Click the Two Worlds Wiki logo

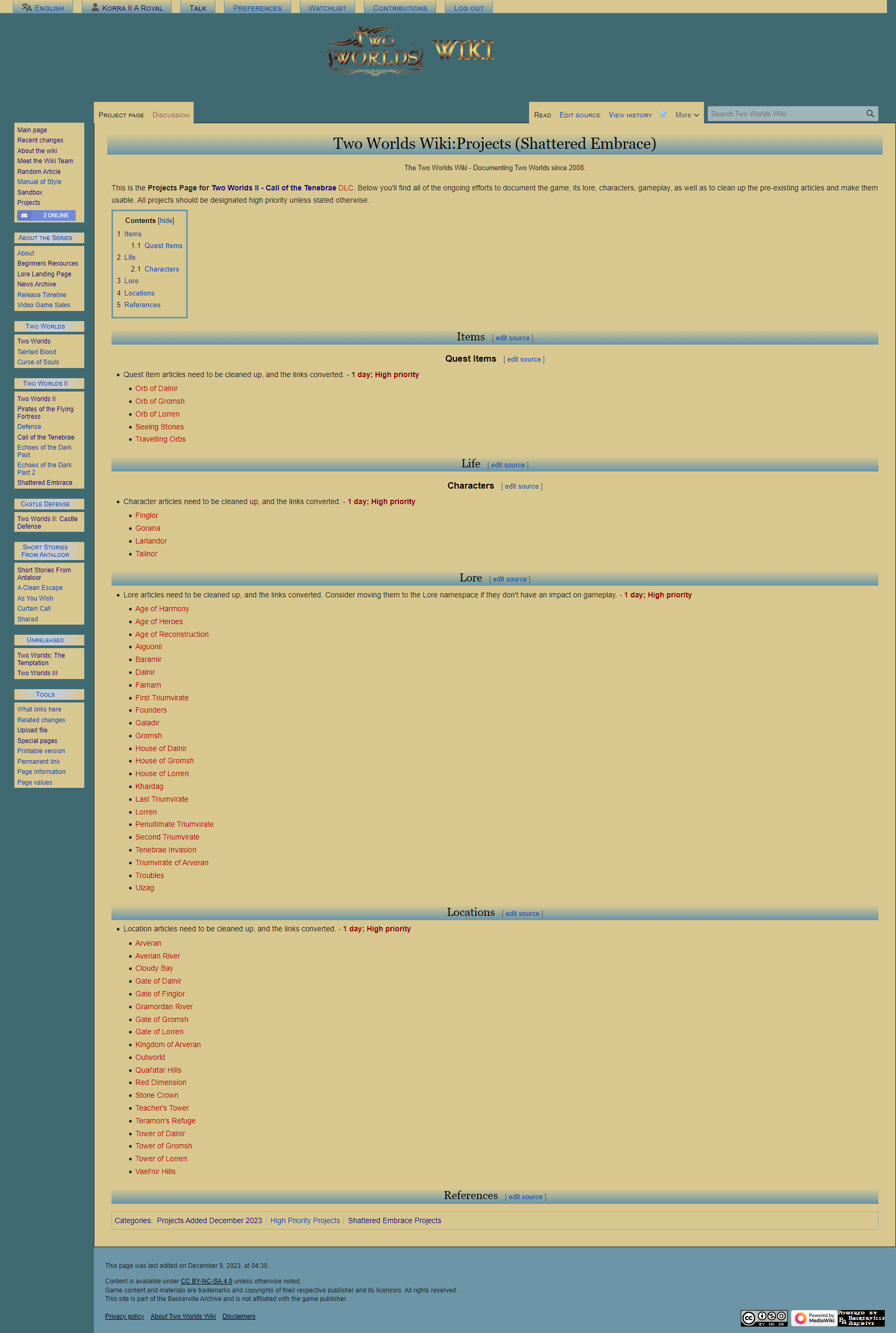coord(411,51)
